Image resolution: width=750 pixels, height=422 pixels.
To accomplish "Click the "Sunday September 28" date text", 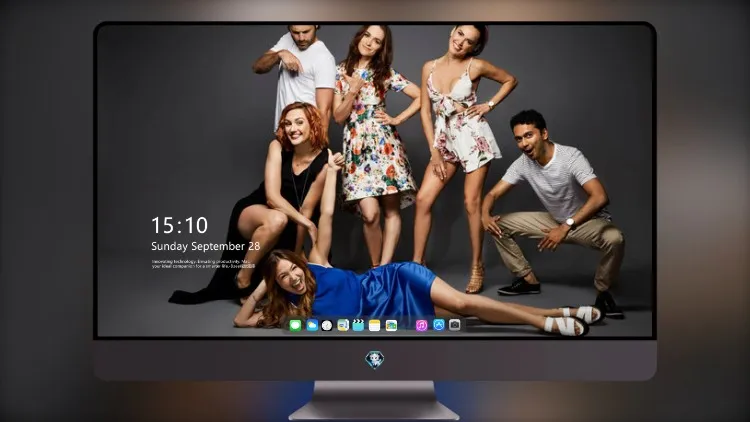I will click(206, 246).
